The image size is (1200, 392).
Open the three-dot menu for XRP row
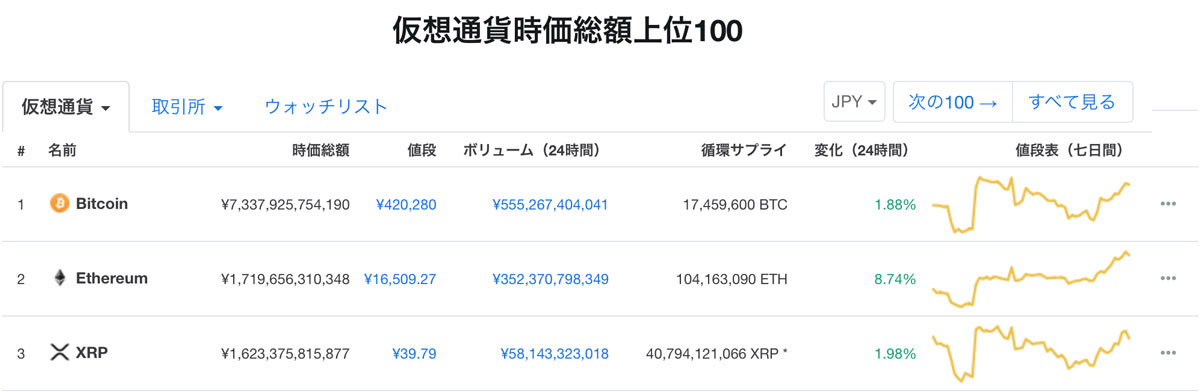coord(1167,353)
